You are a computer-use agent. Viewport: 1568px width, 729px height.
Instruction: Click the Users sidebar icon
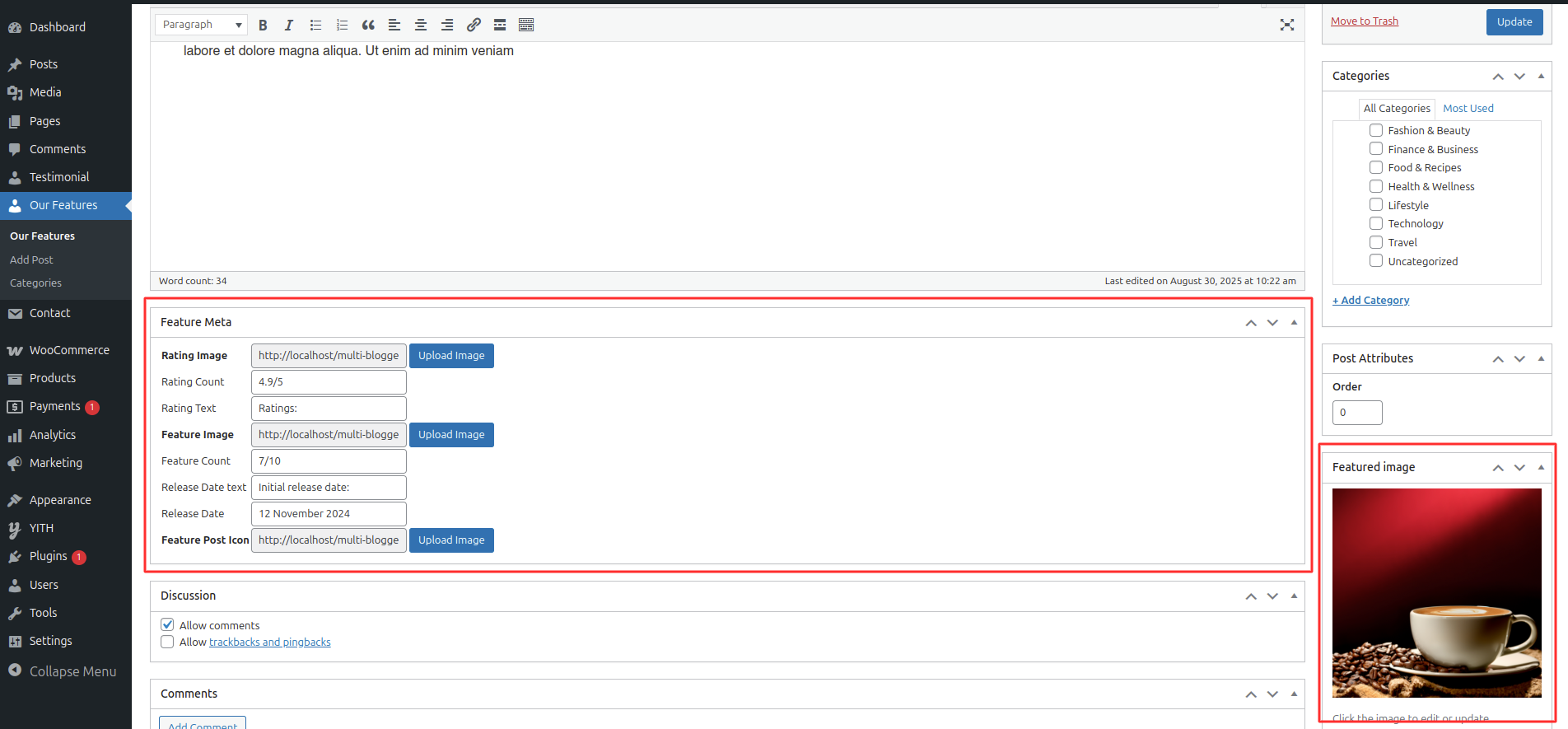point(15,585)
